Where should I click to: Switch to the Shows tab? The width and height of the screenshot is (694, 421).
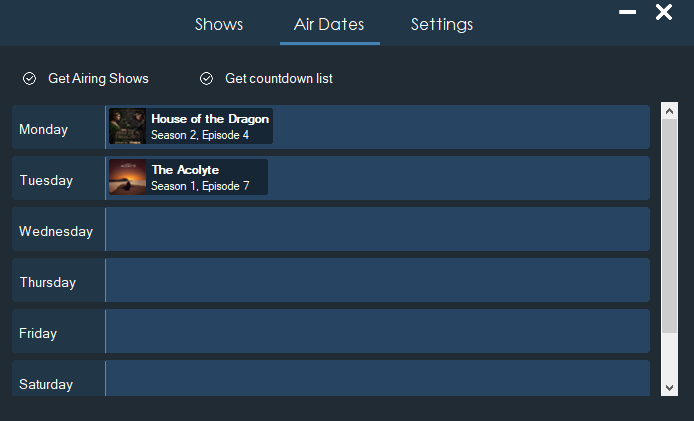[219, 24]
